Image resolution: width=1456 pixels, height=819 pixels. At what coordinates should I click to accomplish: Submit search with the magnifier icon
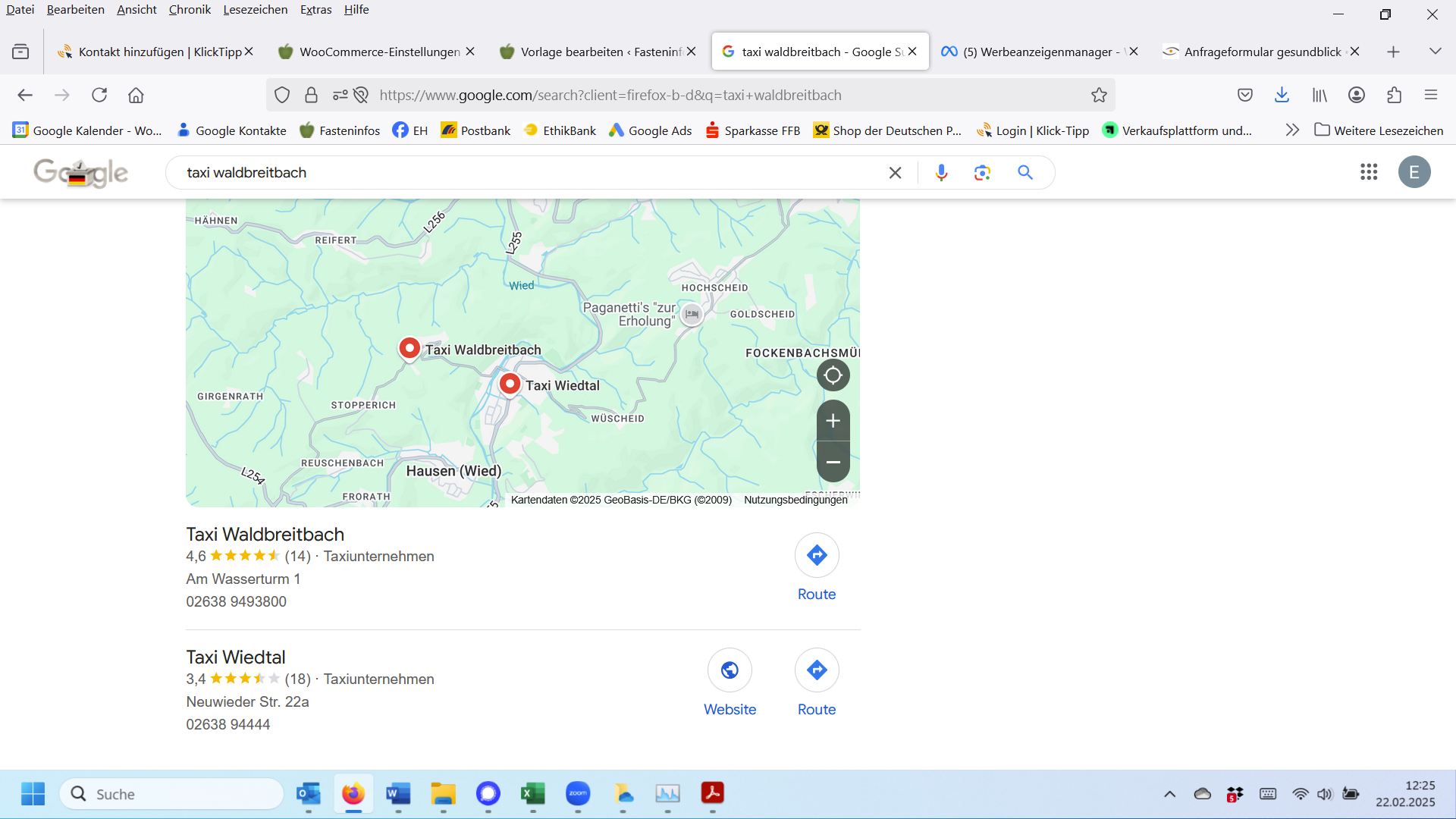pyautogui.click(x=1025, y=173)
